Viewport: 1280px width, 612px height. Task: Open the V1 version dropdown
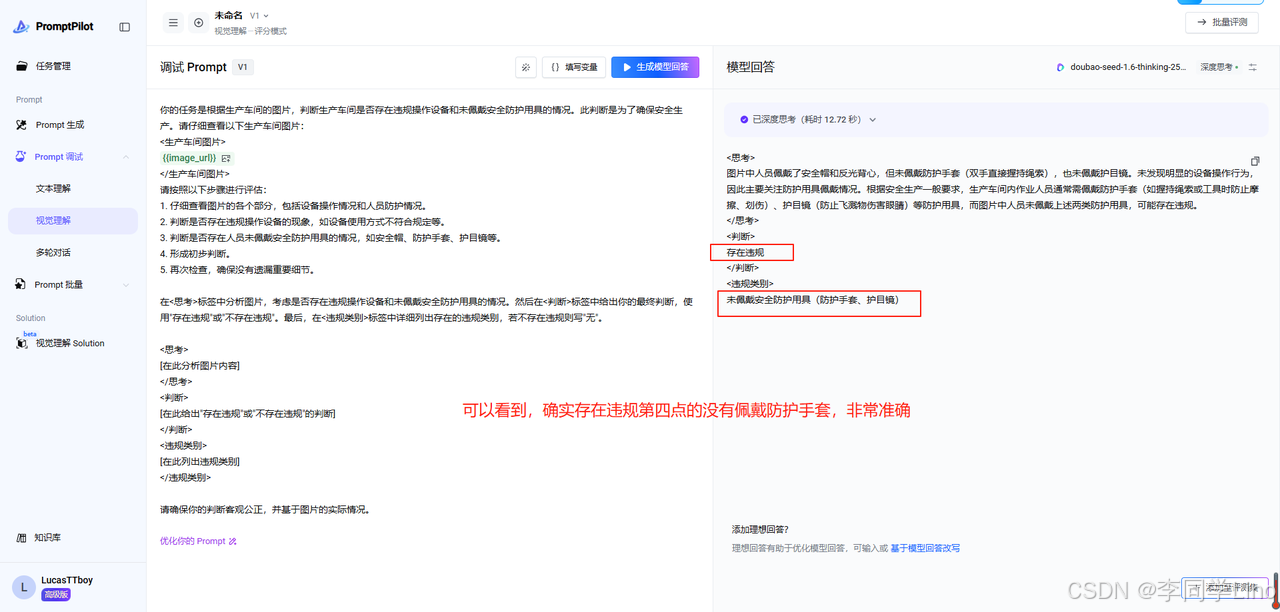[259, 16]
